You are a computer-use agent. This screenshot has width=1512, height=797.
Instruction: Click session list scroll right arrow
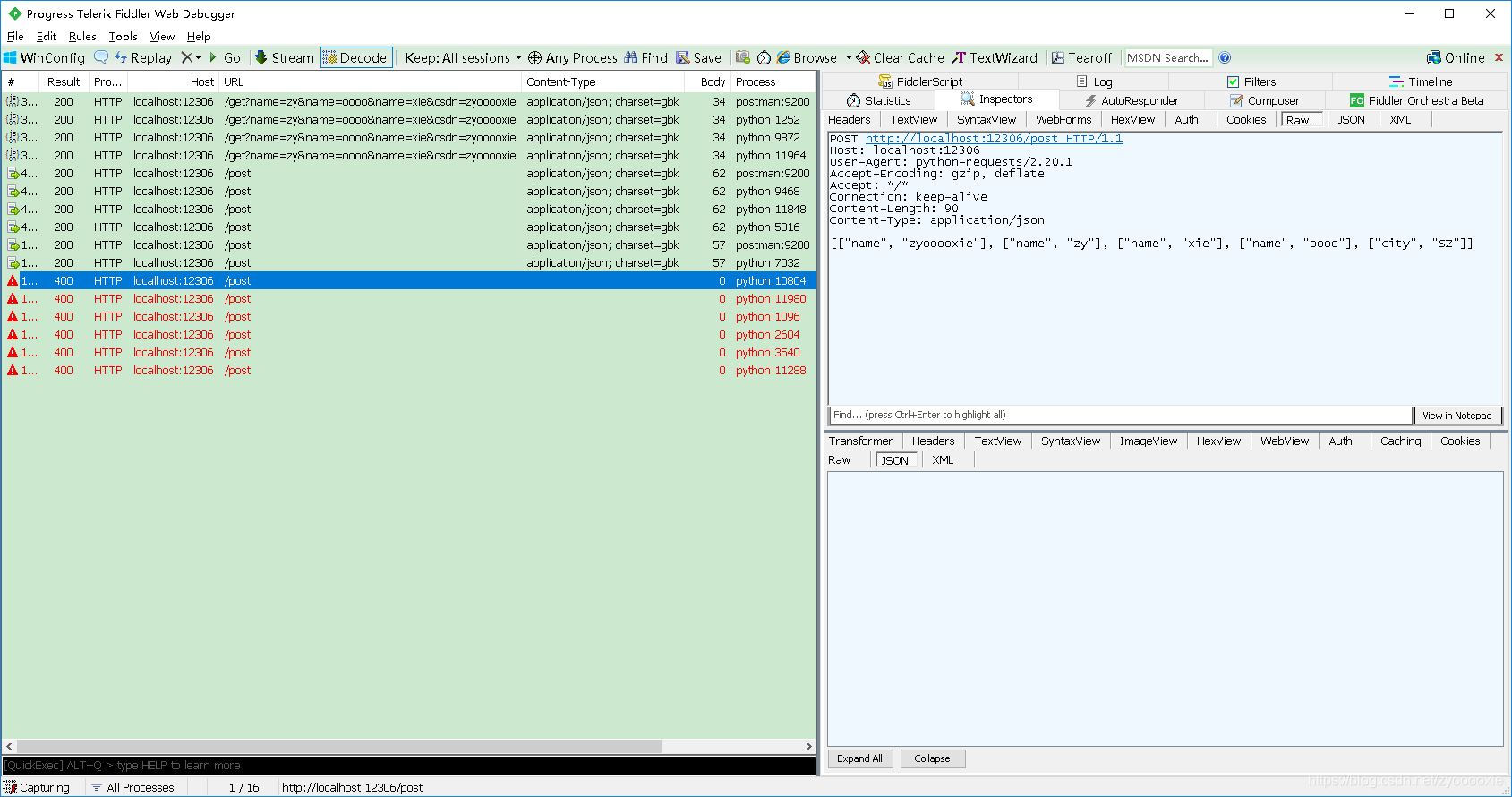(x=808, y=746)
